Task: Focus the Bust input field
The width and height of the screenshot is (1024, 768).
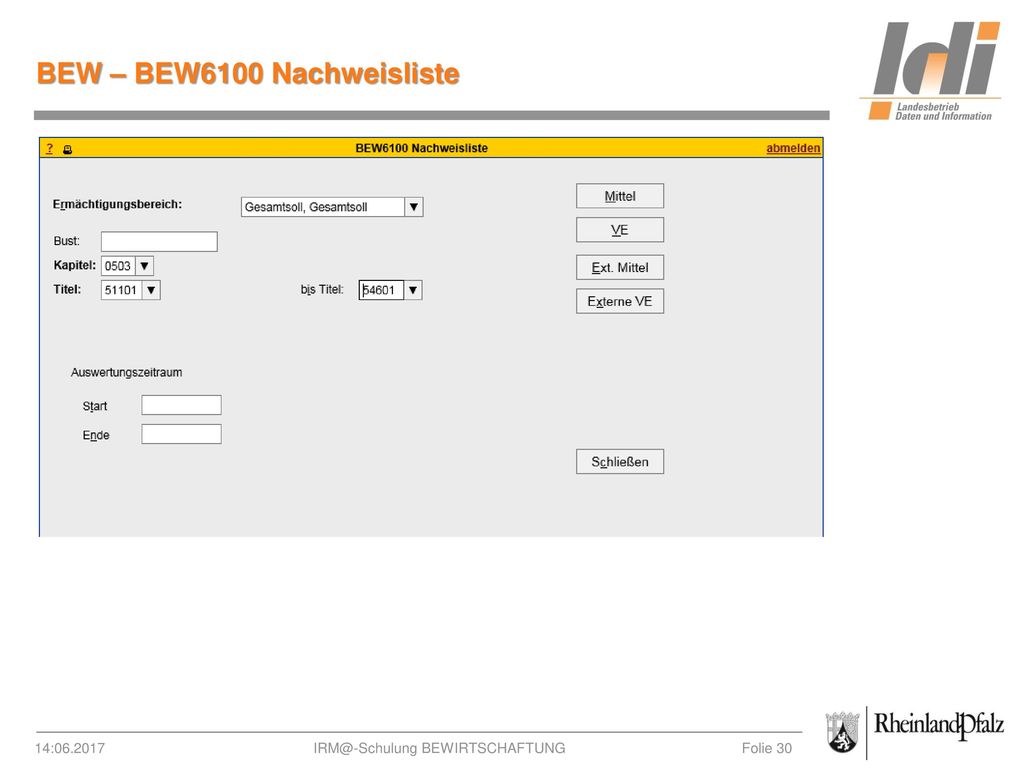Action: click(159, 241)
